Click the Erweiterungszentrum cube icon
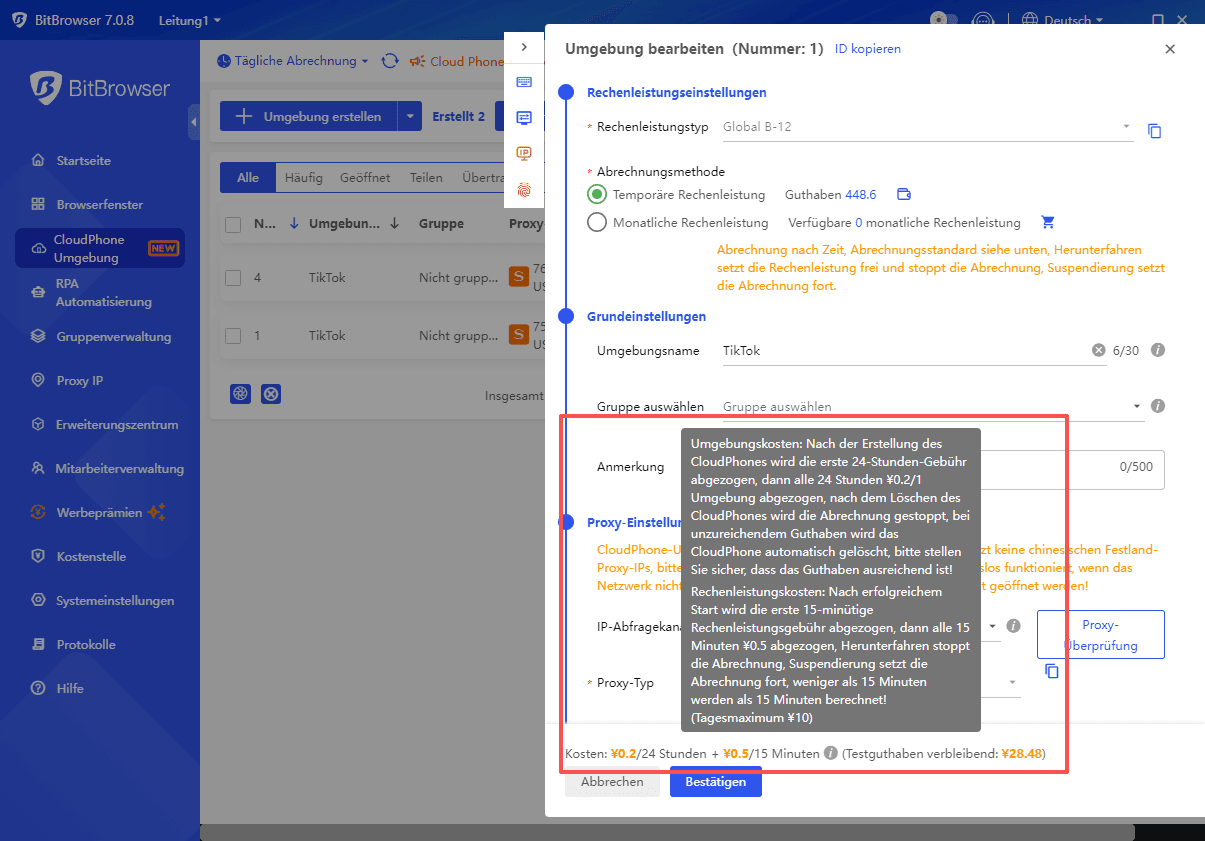1205x841 pixels. point(38,425)
